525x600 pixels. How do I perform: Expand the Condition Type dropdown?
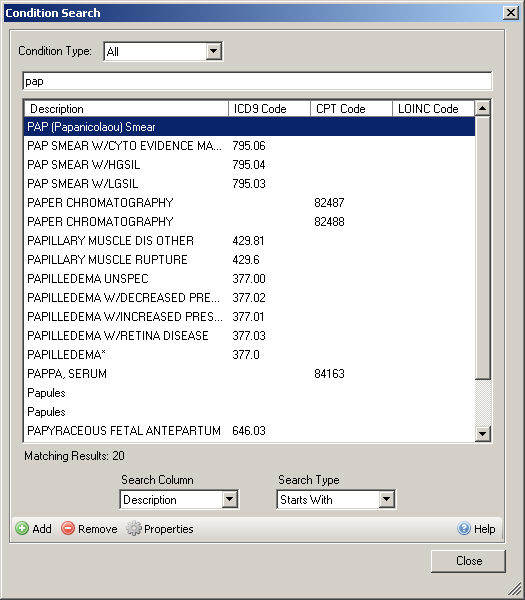pyautogui.click(x=214, y=51)
